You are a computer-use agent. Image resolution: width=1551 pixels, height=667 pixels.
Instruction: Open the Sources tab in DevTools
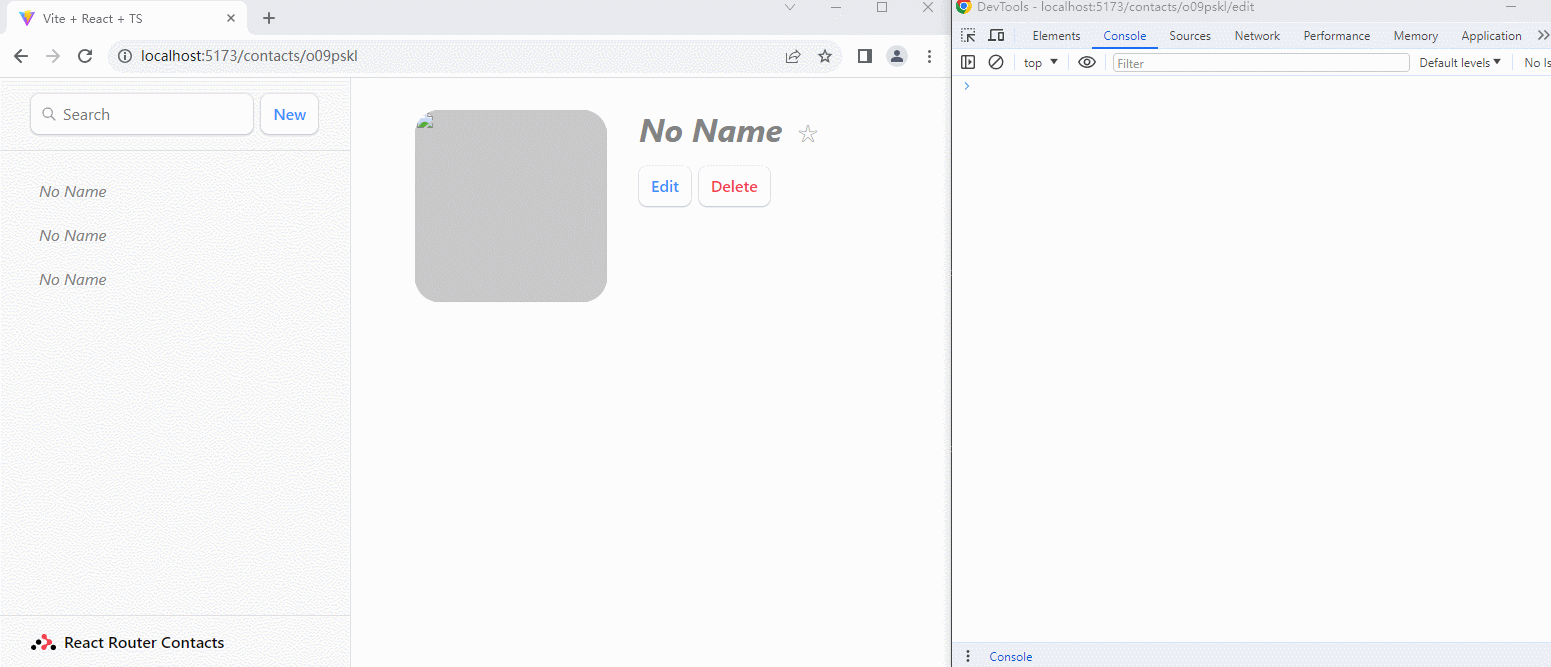click(1190, 36)
